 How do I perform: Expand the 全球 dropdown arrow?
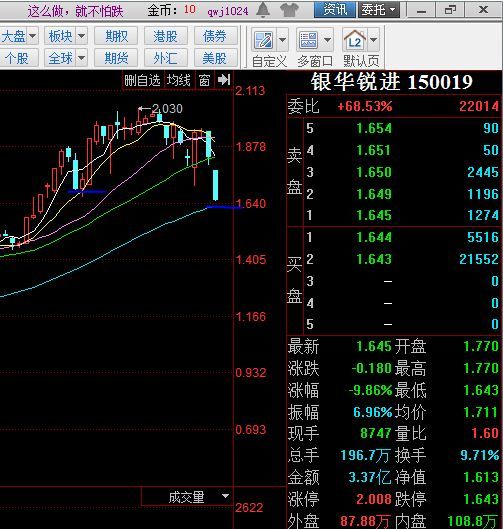click(x=82, y=58)
